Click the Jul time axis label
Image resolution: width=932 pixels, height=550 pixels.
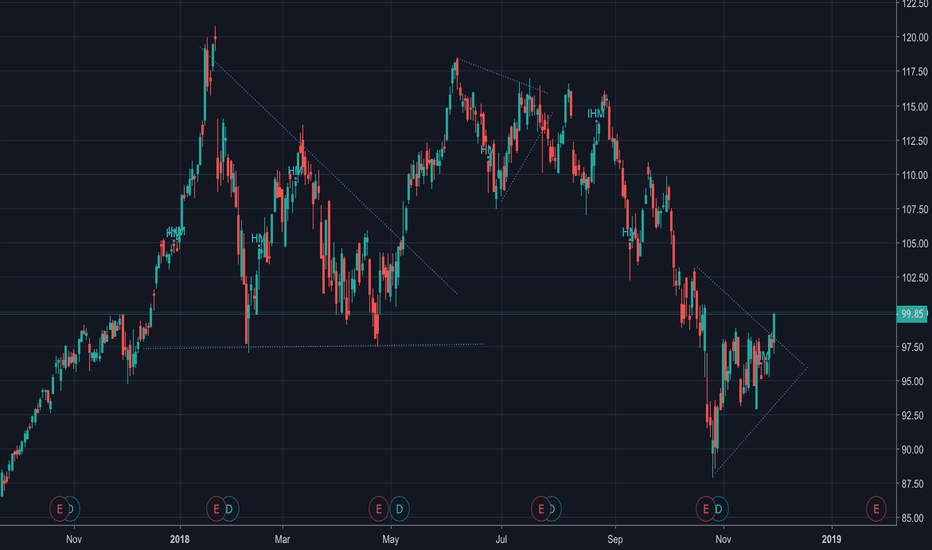[x=501, y=539]
